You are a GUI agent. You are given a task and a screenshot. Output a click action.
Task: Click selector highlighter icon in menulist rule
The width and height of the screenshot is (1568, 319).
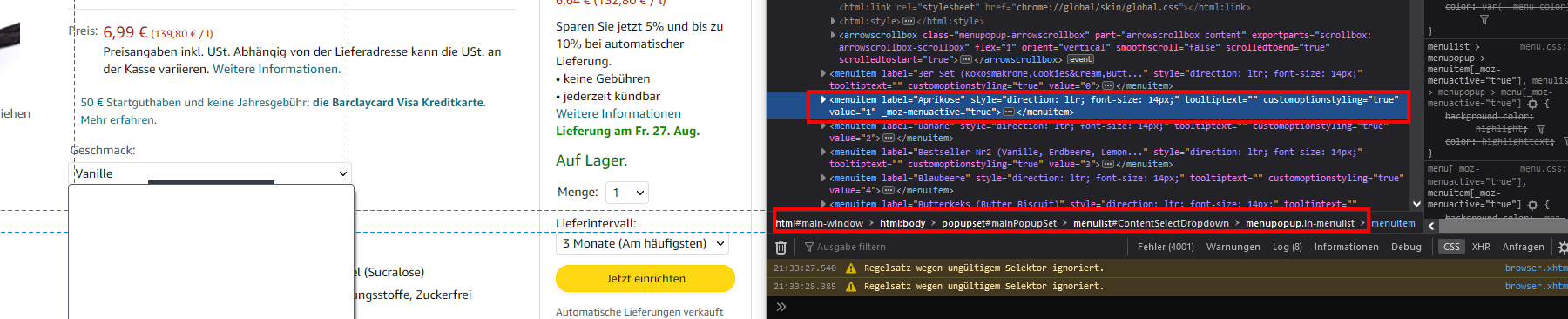(x=1532, y=104)
